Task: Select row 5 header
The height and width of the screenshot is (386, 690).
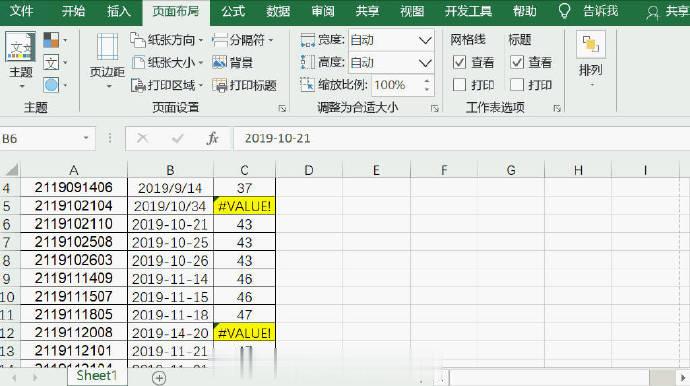Action: [10, 206]
